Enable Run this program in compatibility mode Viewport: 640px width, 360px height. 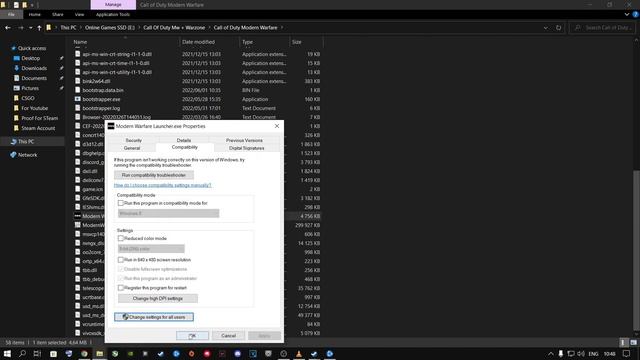(x=120, y=203)
